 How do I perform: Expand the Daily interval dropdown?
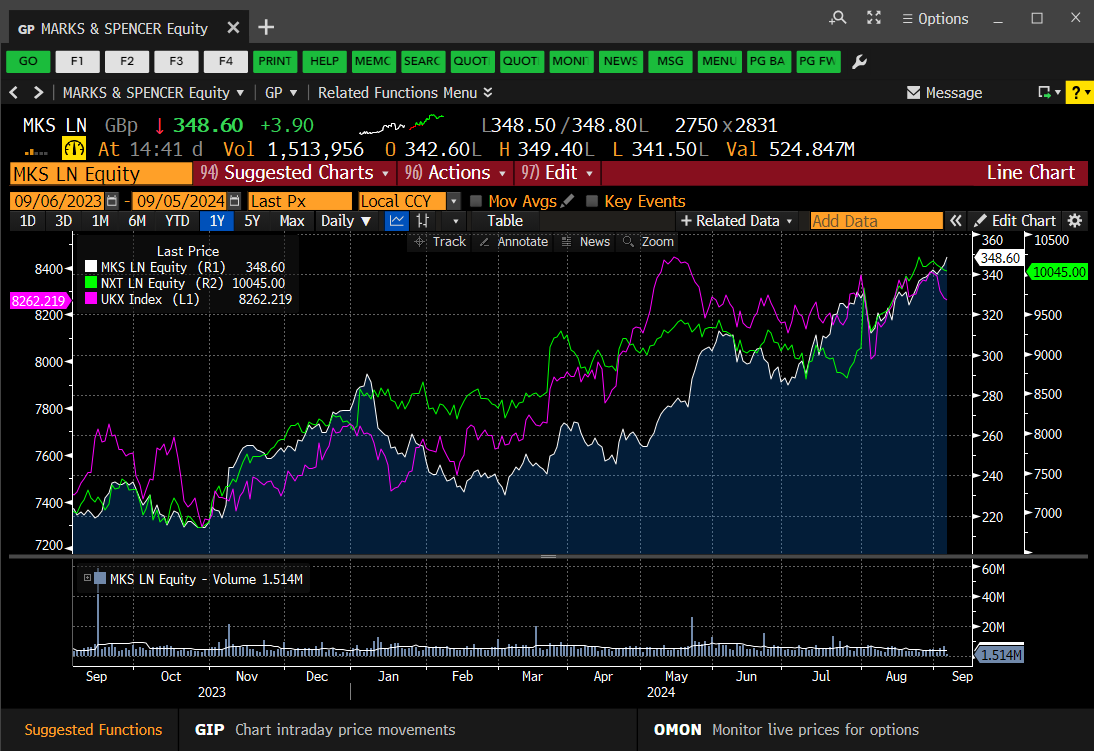coord(347,220)
